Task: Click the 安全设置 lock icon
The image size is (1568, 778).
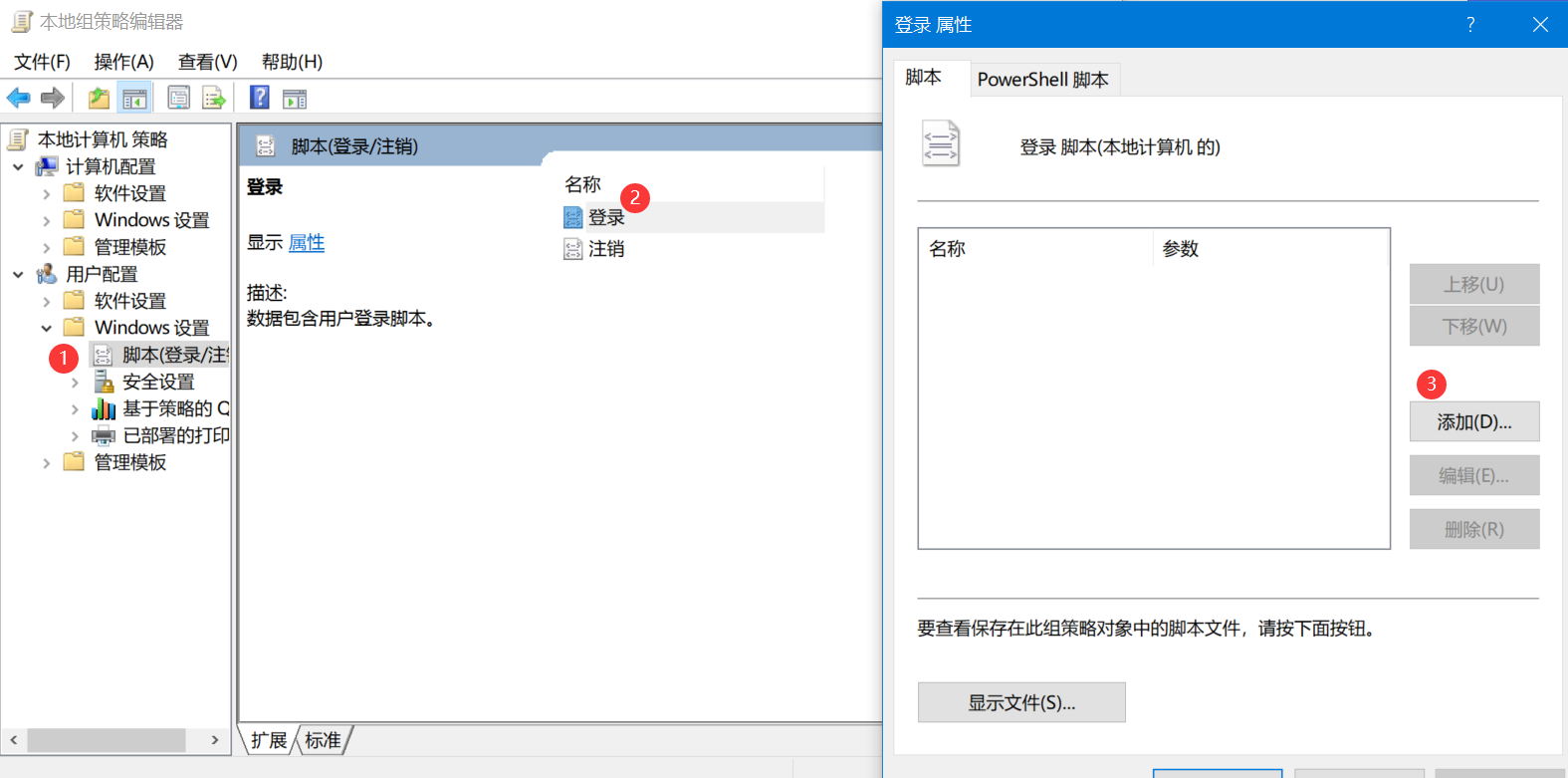Action: coord(104,382)
